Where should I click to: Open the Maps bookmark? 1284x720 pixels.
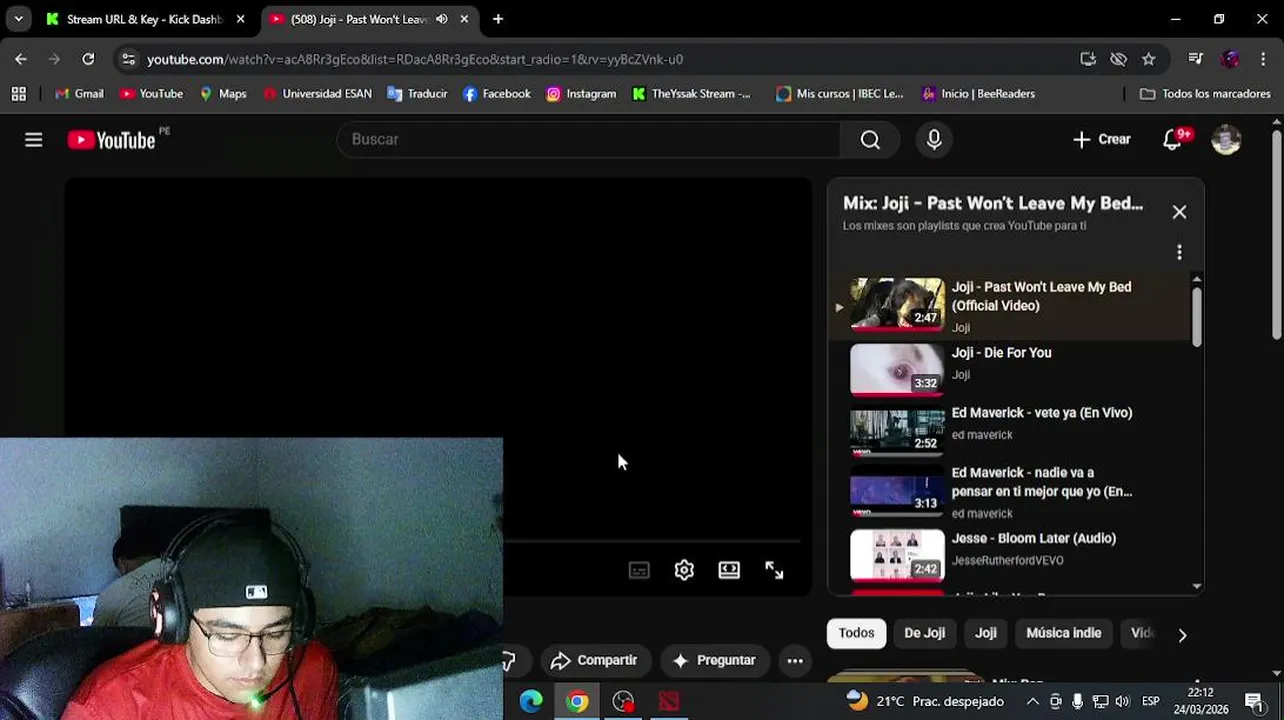pyautogui.click(x=223, y=94)
